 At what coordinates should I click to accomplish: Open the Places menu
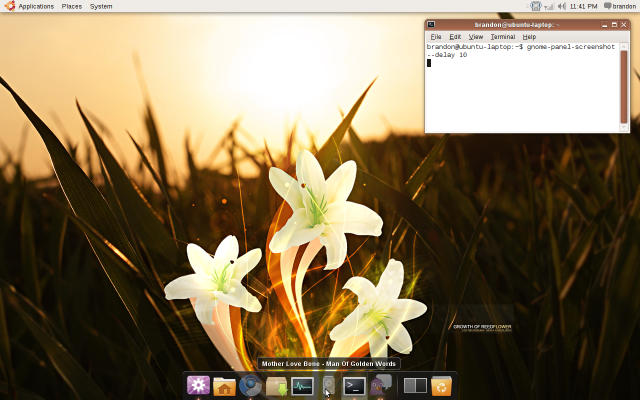pyautogui.click(x=72, y=6)
